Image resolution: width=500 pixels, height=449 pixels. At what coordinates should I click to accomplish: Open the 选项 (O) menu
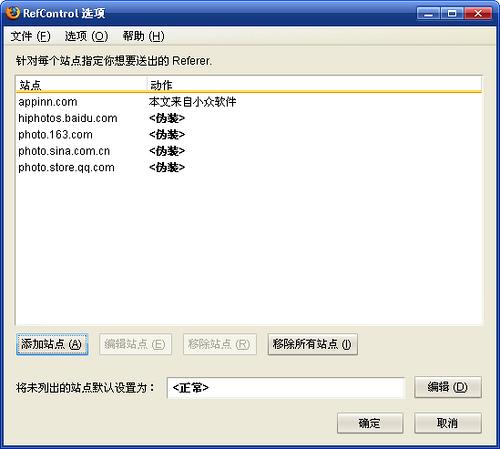(86, 36)
